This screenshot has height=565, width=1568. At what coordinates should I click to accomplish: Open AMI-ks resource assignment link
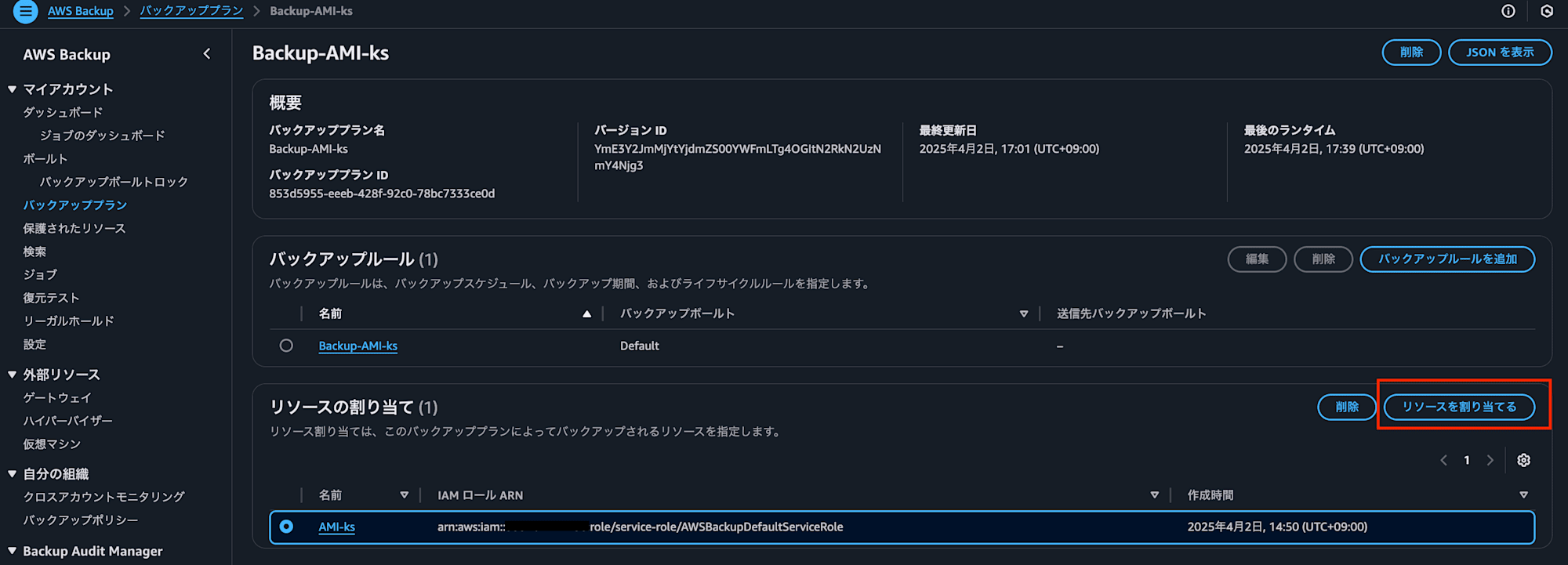click(x=336, y=527)
